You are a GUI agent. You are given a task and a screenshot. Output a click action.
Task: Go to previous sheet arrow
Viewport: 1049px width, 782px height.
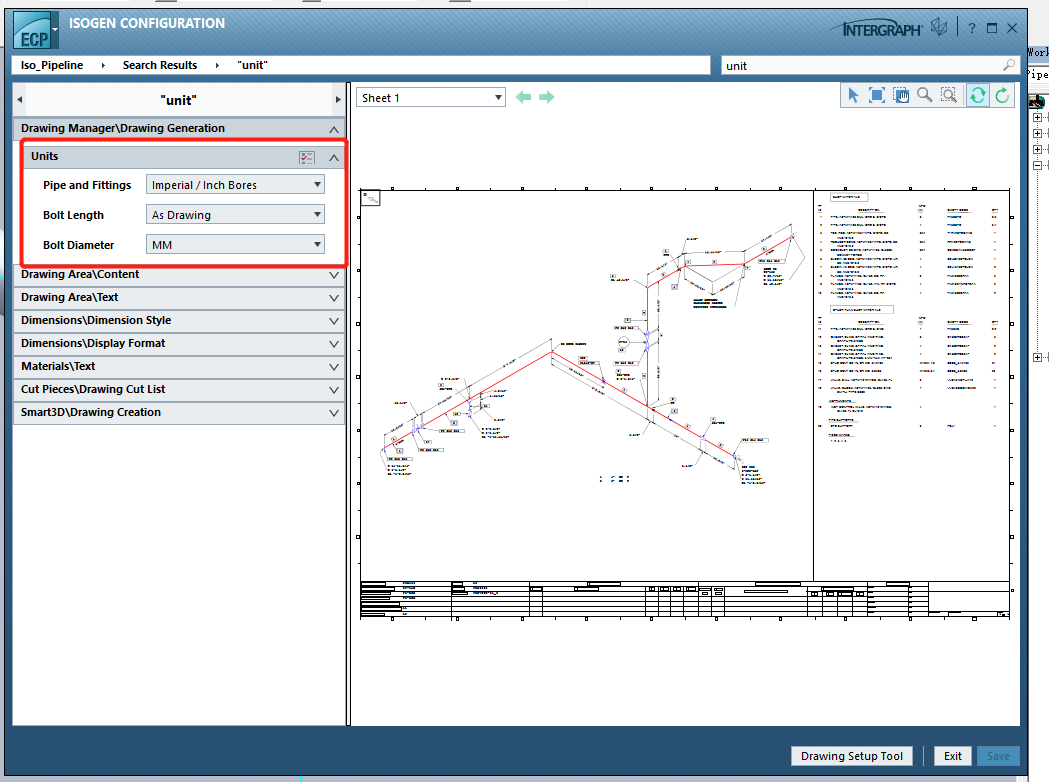[x=523, y=98]
